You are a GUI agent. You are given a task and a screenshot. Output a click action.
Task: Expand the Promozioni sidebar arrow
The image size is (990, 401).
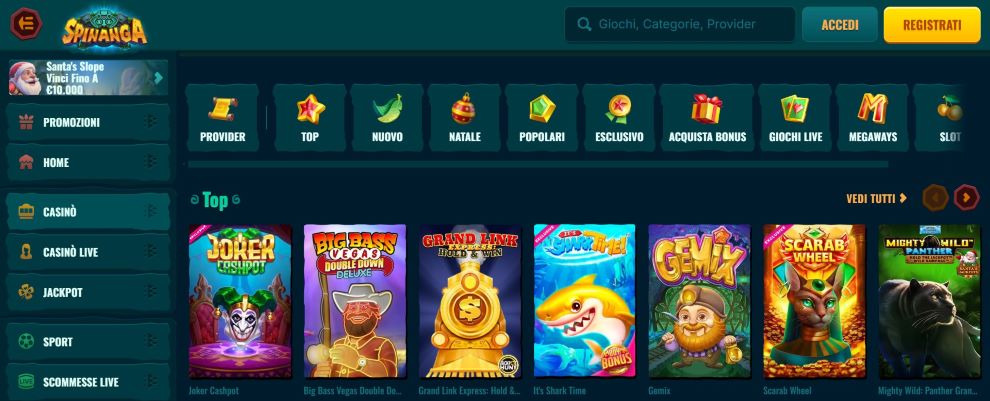coord(151,122)
